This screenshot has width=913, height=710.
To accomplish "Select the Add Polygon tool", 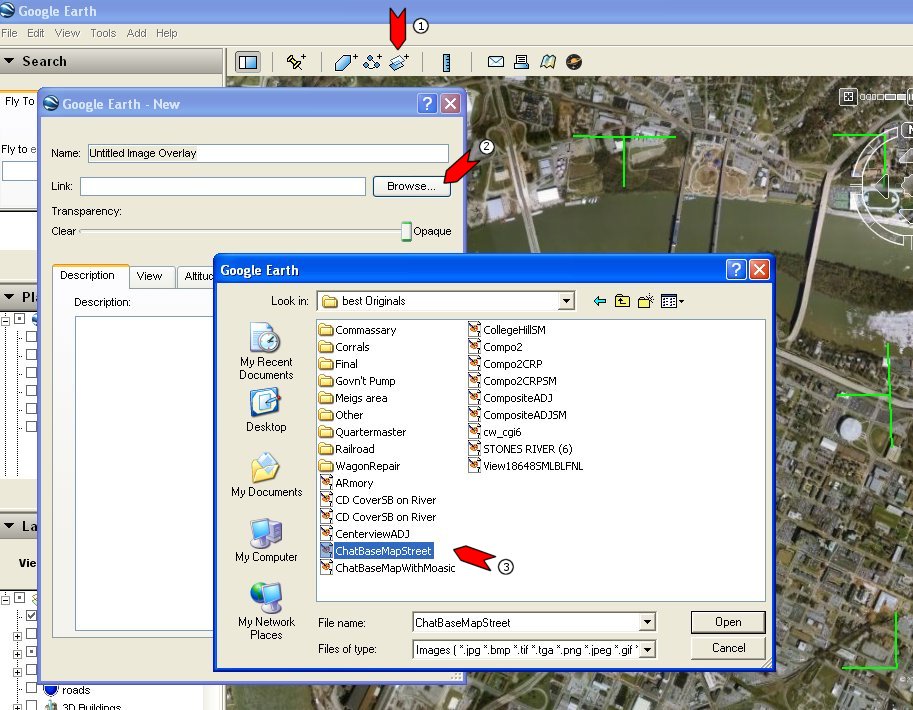I will pyautogui.click(x=346, y=62).
